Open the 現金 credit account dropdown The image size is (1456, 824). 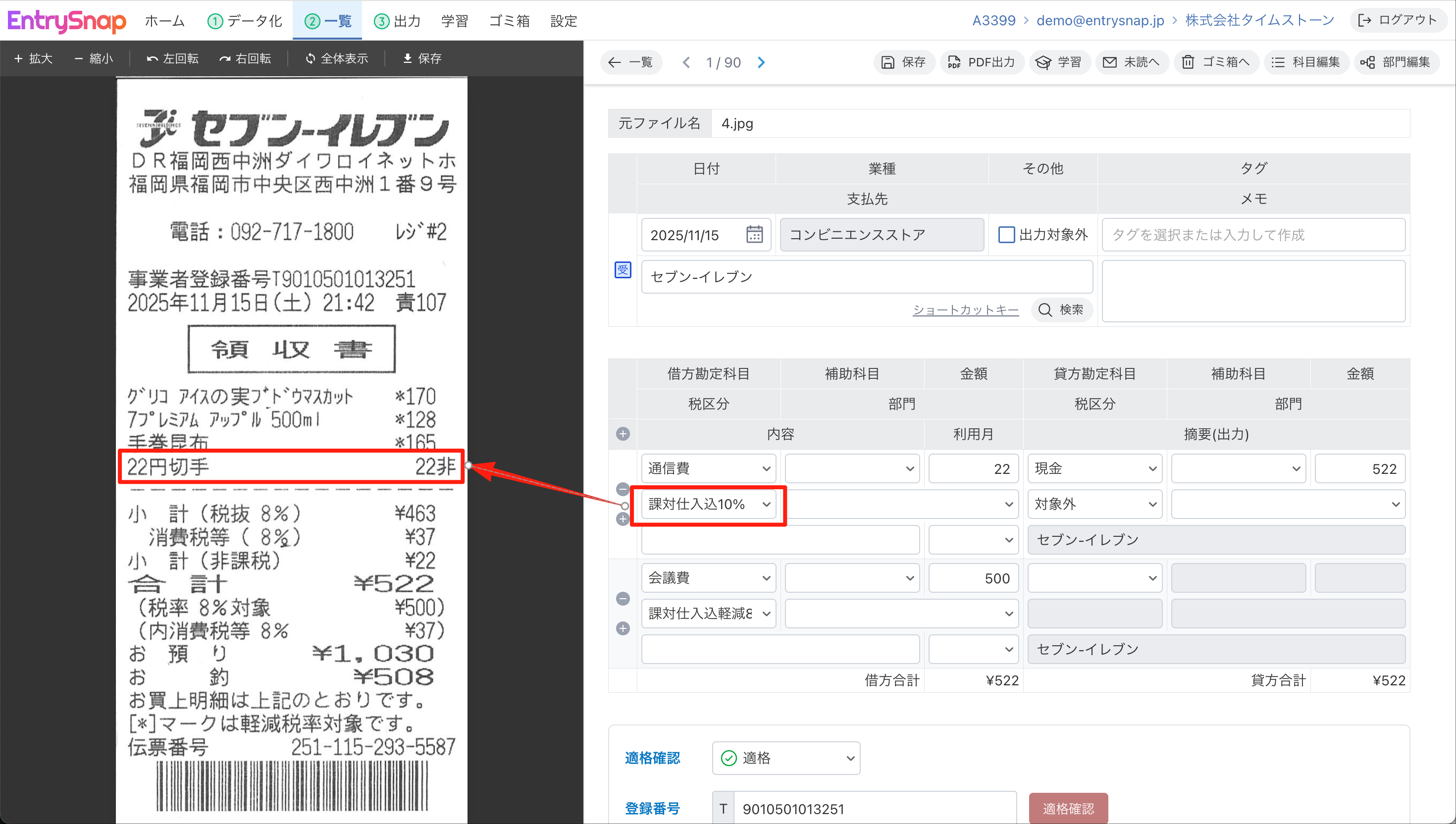click(x=1094, y=468)
